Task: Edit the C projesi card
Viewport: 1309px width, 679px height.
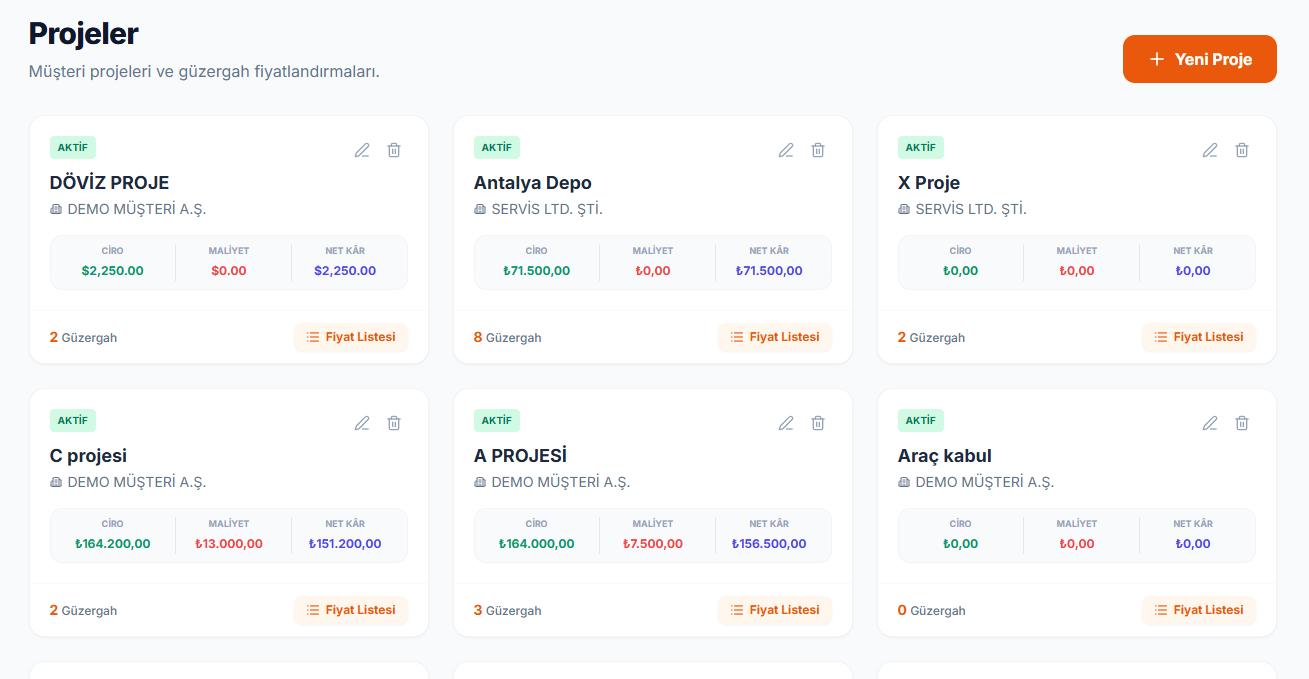Action: pyautogui.click(x=362, y=423)
